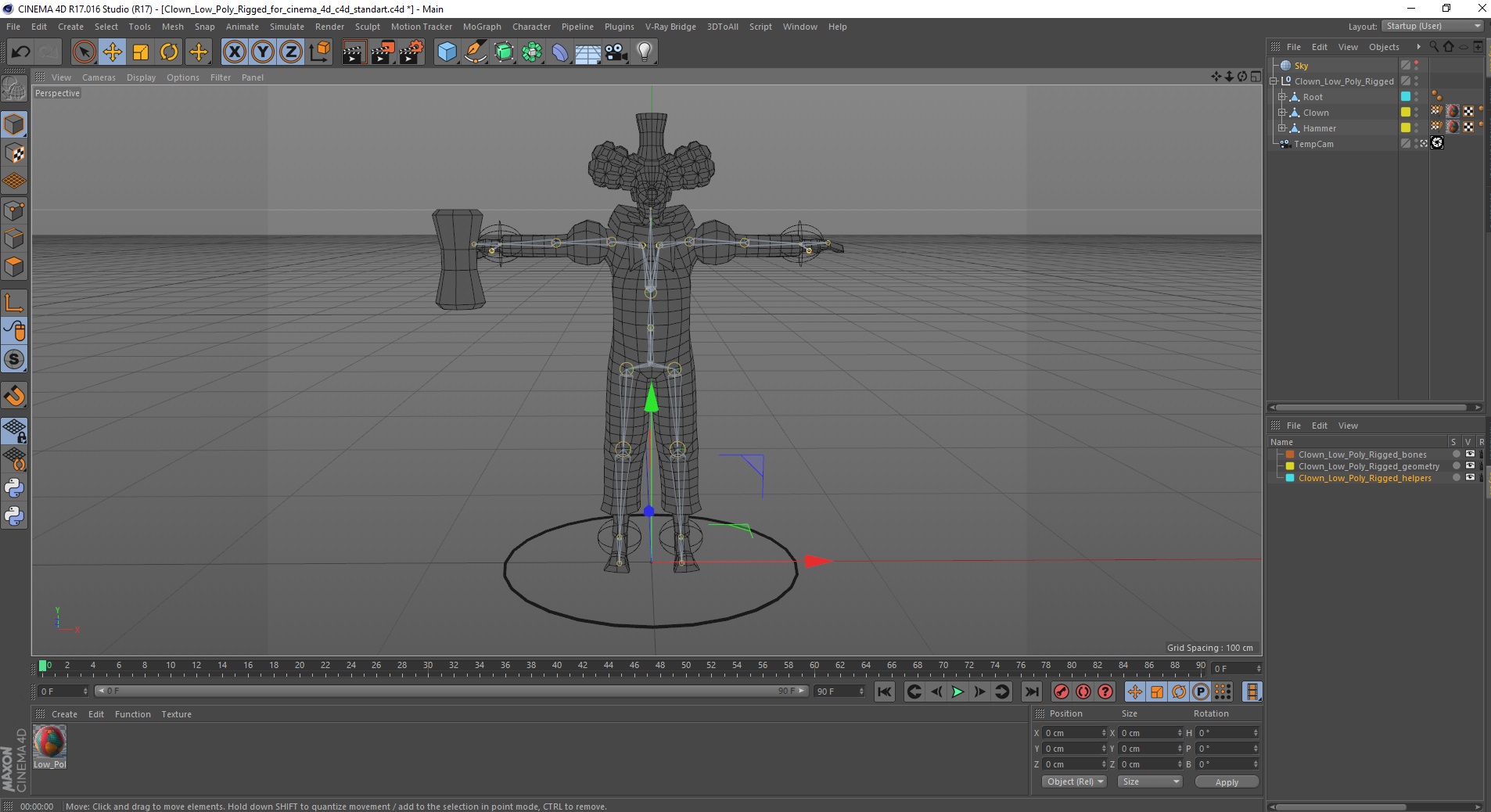Image resolution: width=1491 pixels, height=812 pixels.
Task: Open the spline pen tool
Action: 476,52
